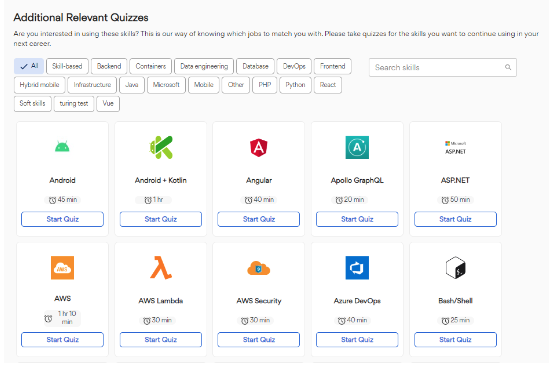549x375 pixels.
Task: Click the Azure DevOps logo
Action: click(357, 268)
